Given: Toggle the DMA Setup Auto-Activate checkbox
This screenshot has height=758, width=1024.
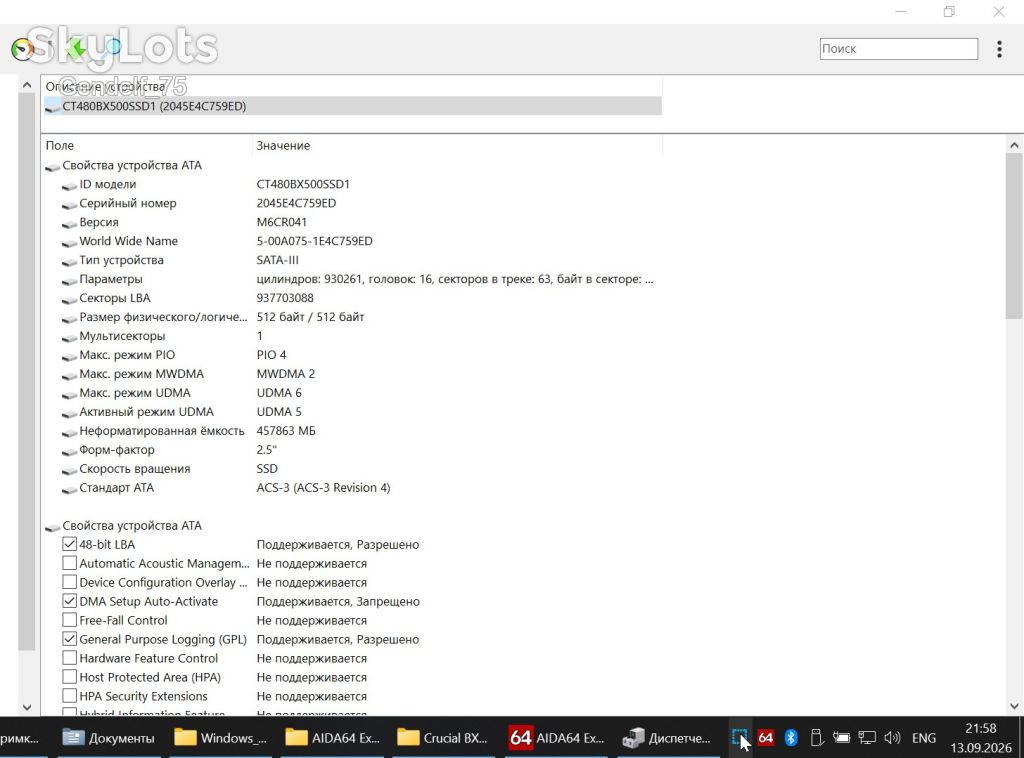Looking at the screenshot, I should (x=69, y=601).
